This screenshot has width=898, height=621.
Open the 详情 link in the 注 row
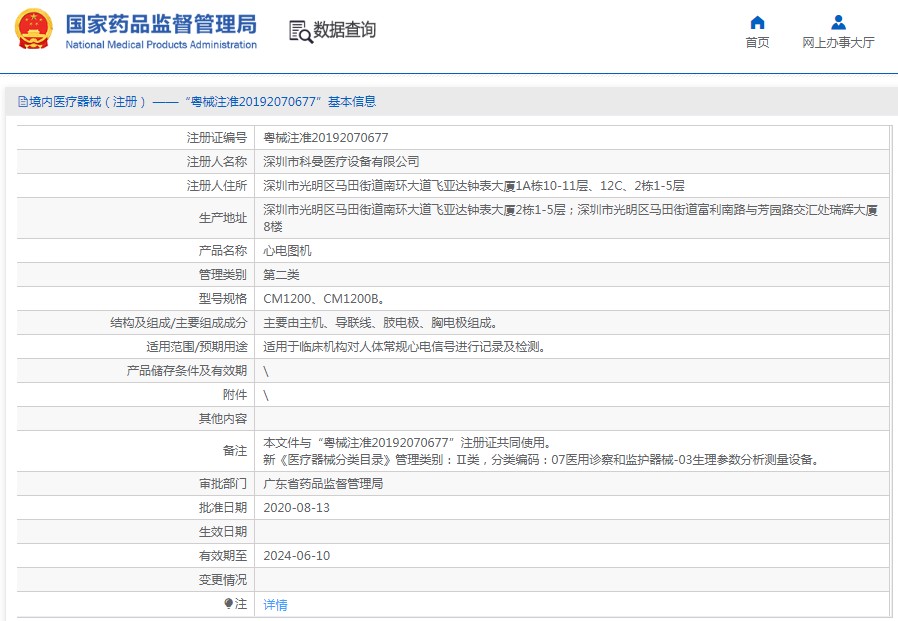[x=275, y=605]
